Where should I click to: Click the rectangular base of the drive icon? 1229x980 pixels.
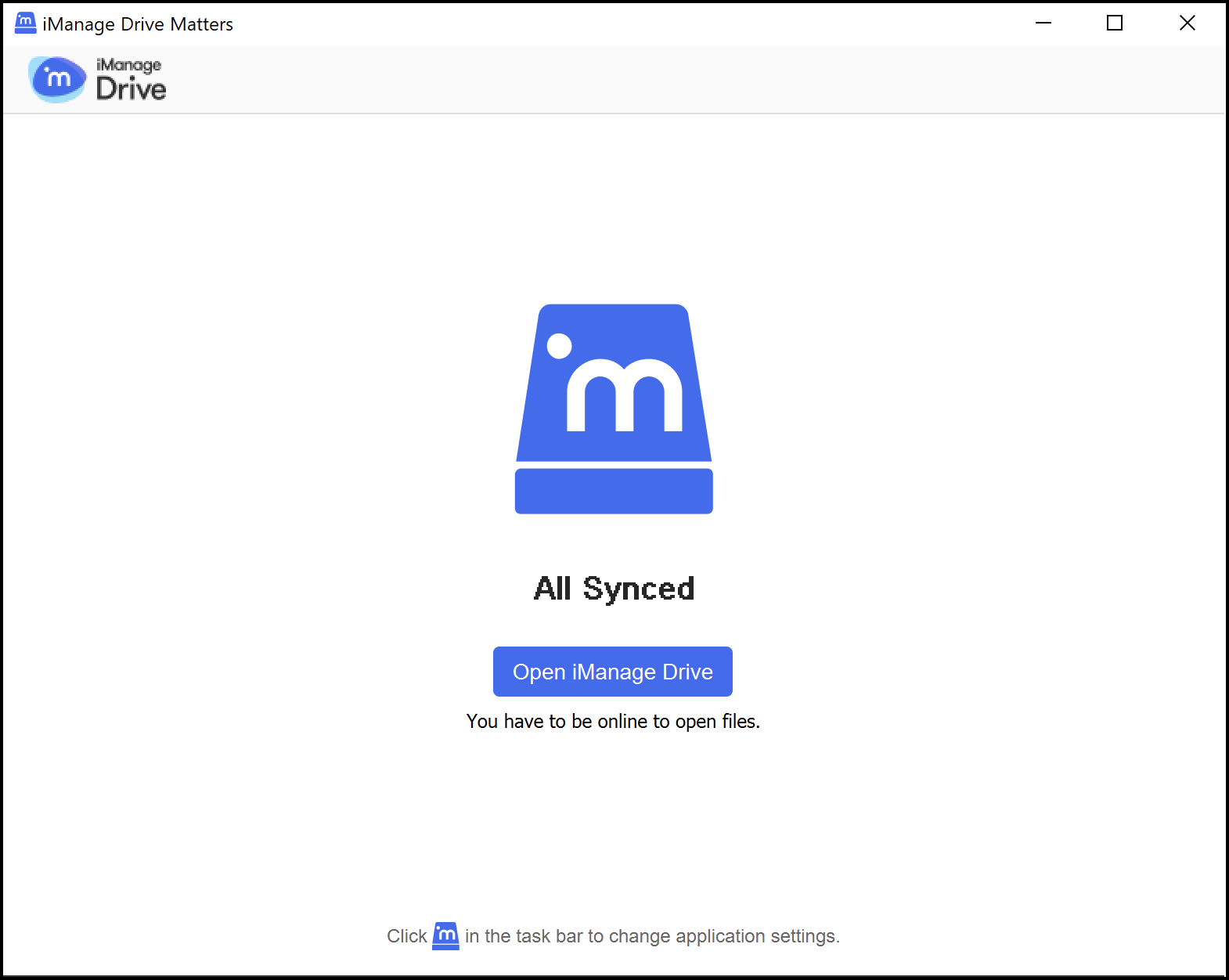pyautogui.click(x=614, y=492)
